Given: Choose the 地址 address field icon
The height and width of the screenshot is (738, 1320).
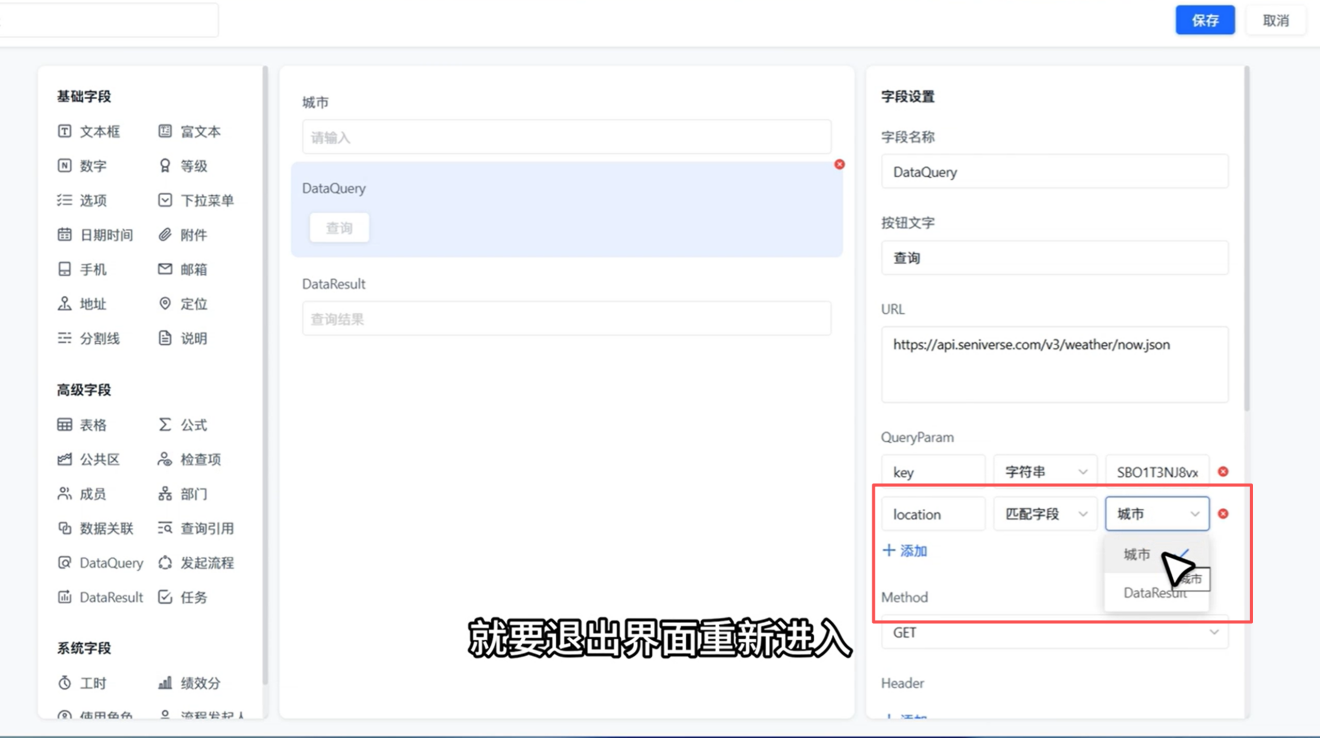Looking at the screenshot, I should [64, 304].
